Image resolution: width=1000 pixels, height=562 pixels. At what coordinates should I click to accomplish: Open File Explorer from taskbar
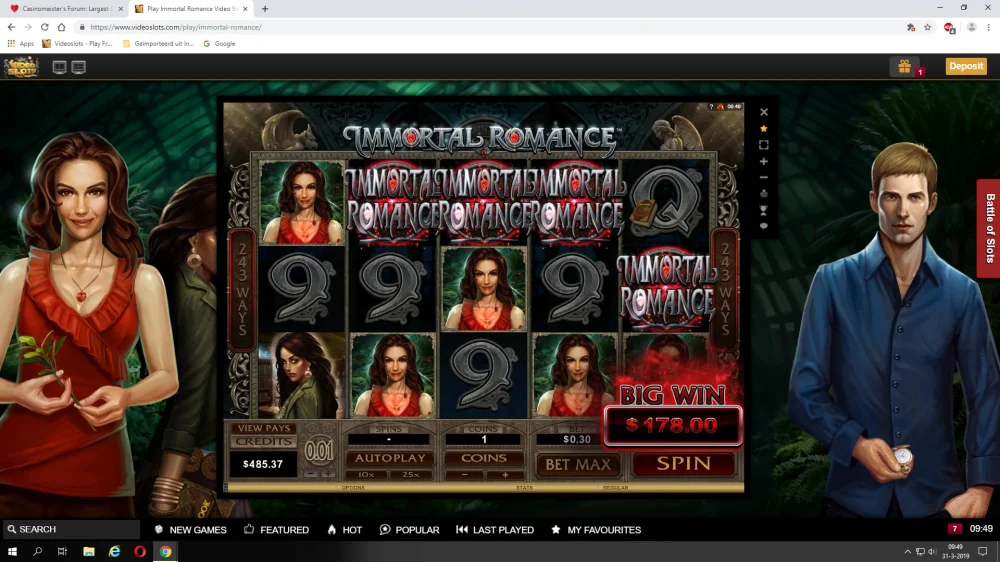click(89, 552)
